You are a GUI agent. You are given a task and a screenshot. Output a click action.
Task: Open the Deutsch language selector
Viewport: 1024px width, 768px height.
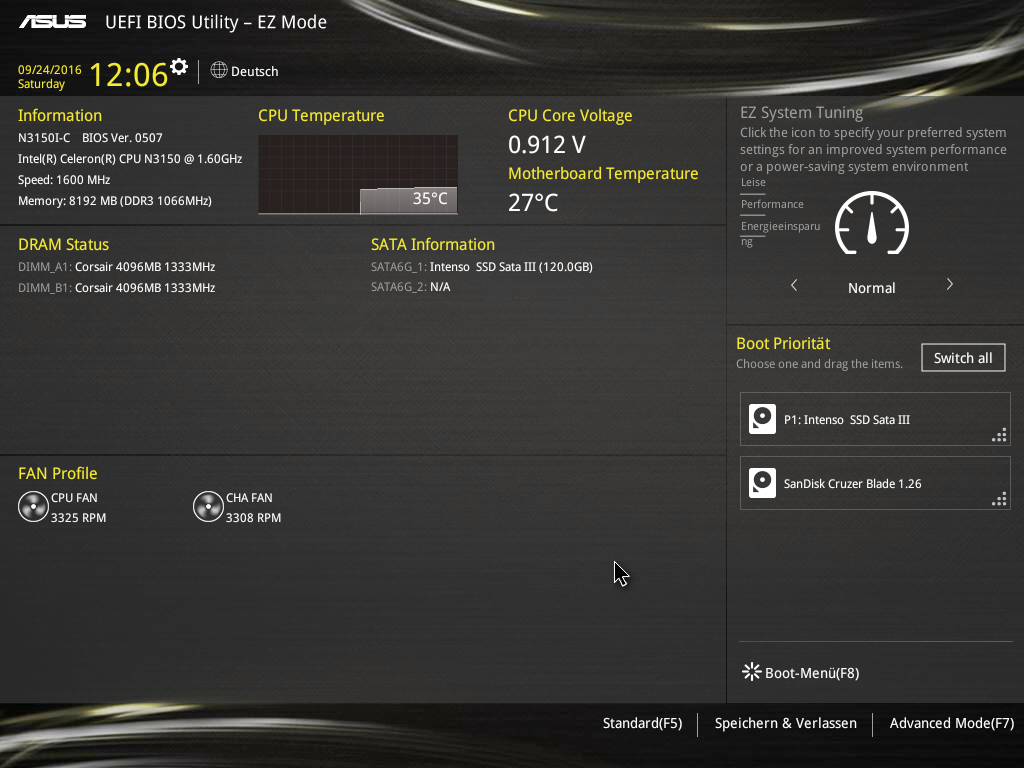(244, 71)
